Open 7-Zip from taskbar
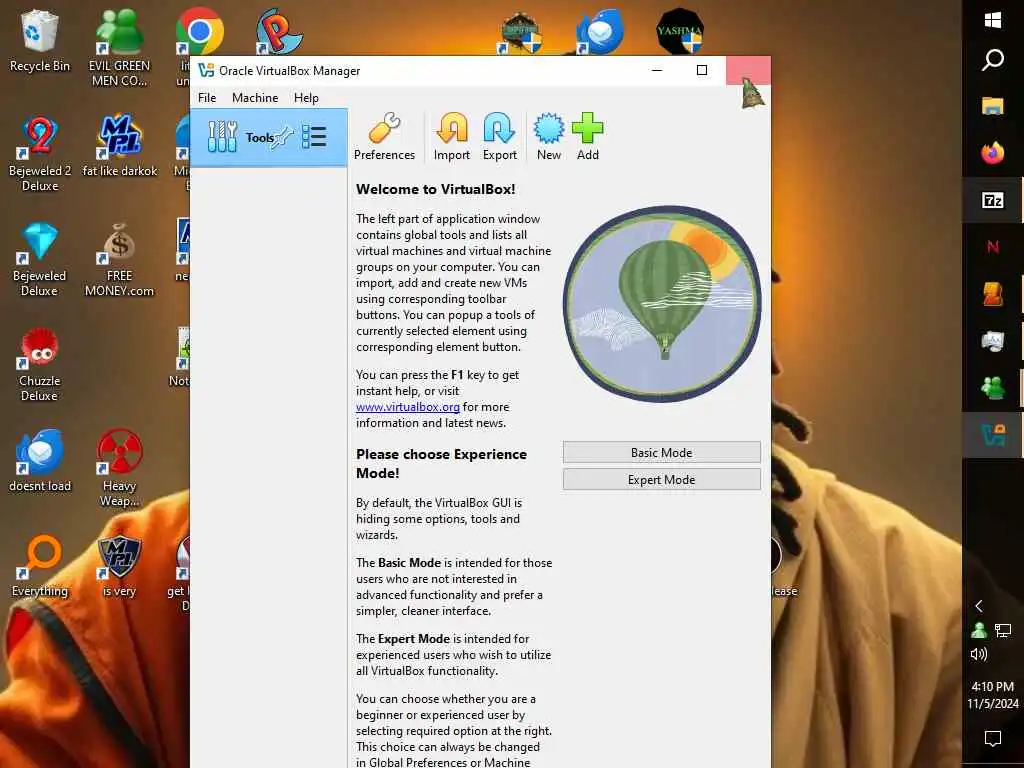1024x768 pixels. [993, 200]
